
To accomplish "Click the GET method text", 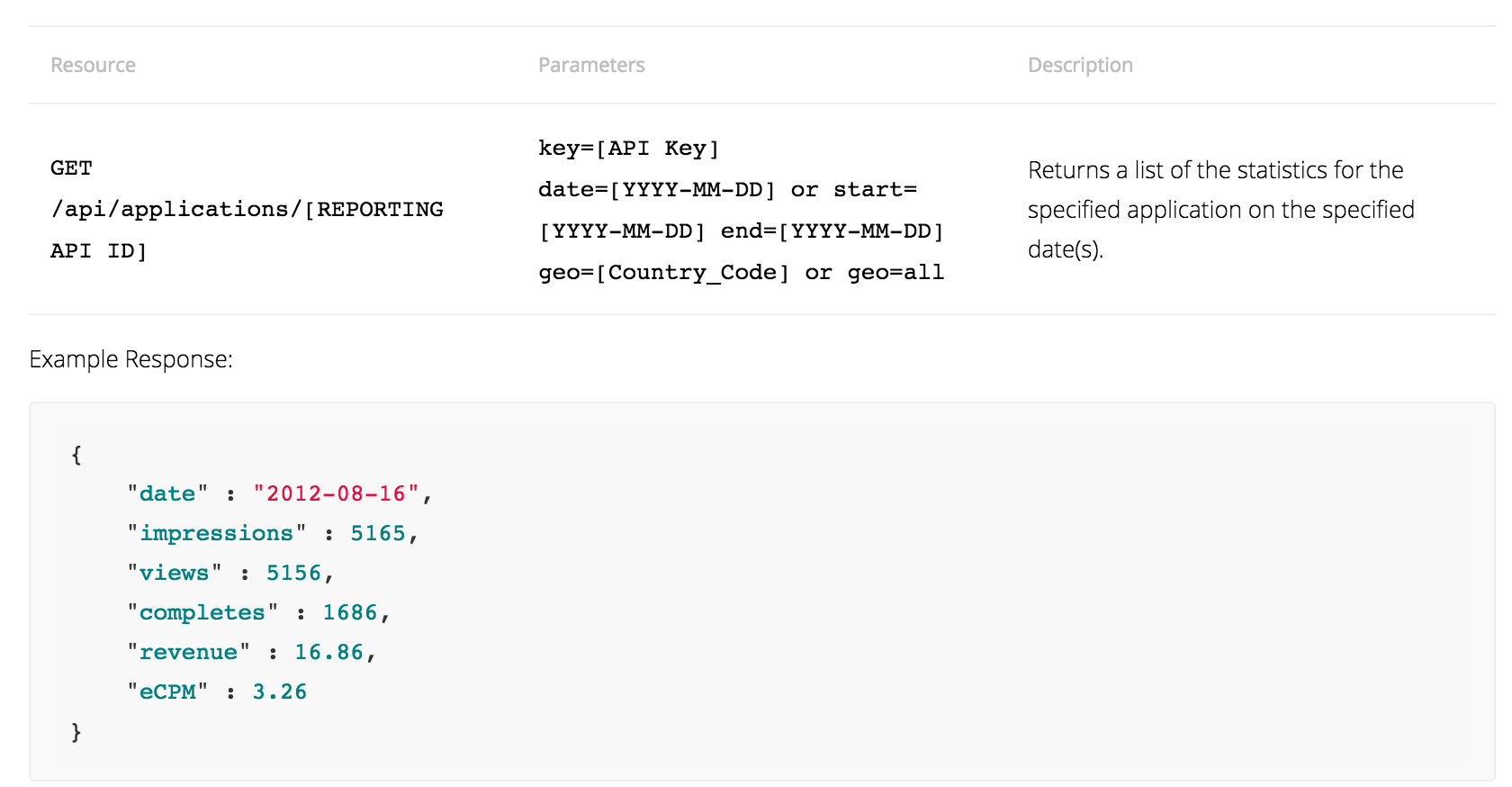I will click(71, 168).
